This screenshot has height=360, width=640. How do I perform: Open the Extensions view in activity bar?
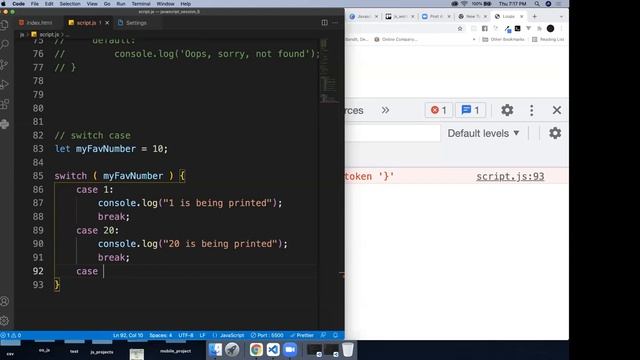pyautogui.click(x=5, y=104)
